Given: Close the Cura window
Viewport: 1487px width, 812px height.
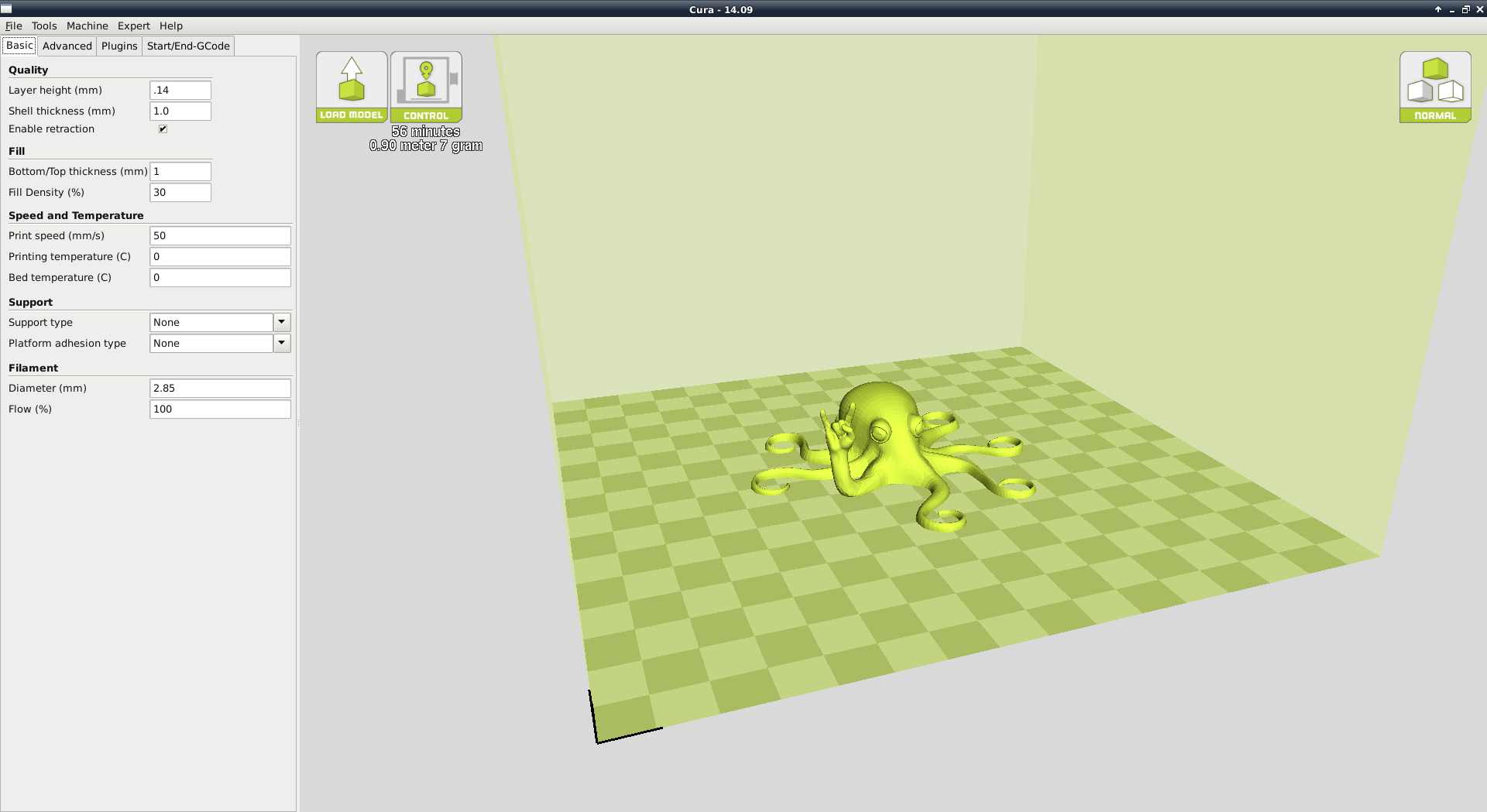Looking at the screenshot, I should [x=1480, y=9].
